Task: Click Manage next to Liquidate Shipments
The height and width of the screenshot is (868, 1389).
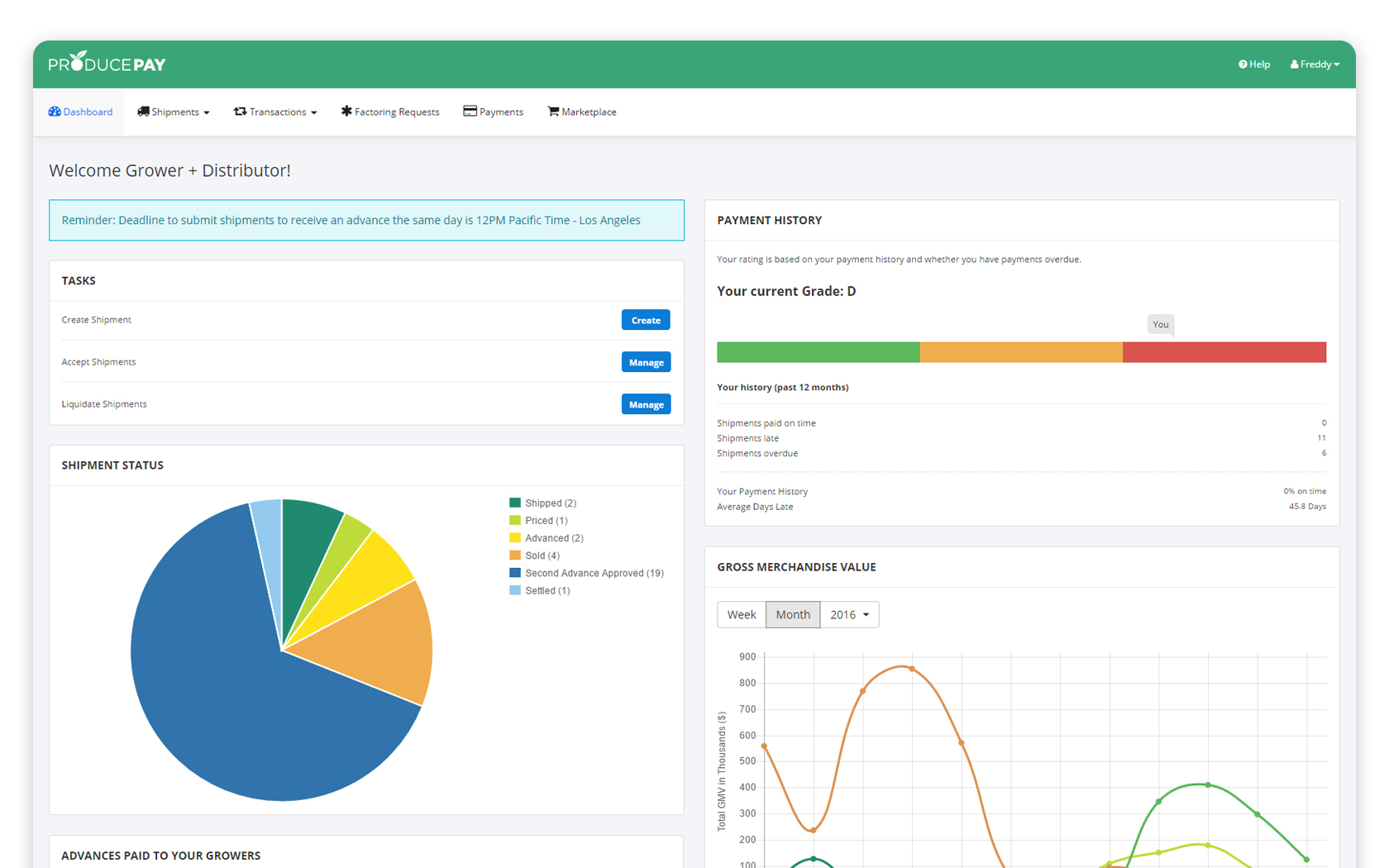Action: tap(646, 404)
